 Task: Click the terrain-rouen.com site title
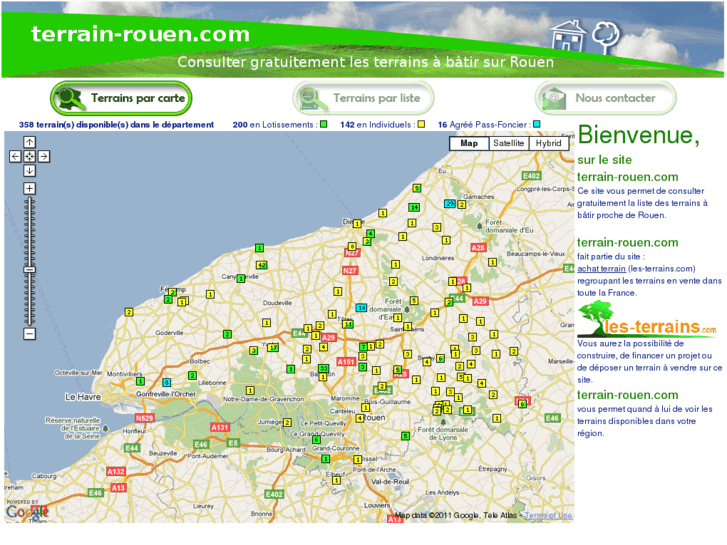point(140,34)
